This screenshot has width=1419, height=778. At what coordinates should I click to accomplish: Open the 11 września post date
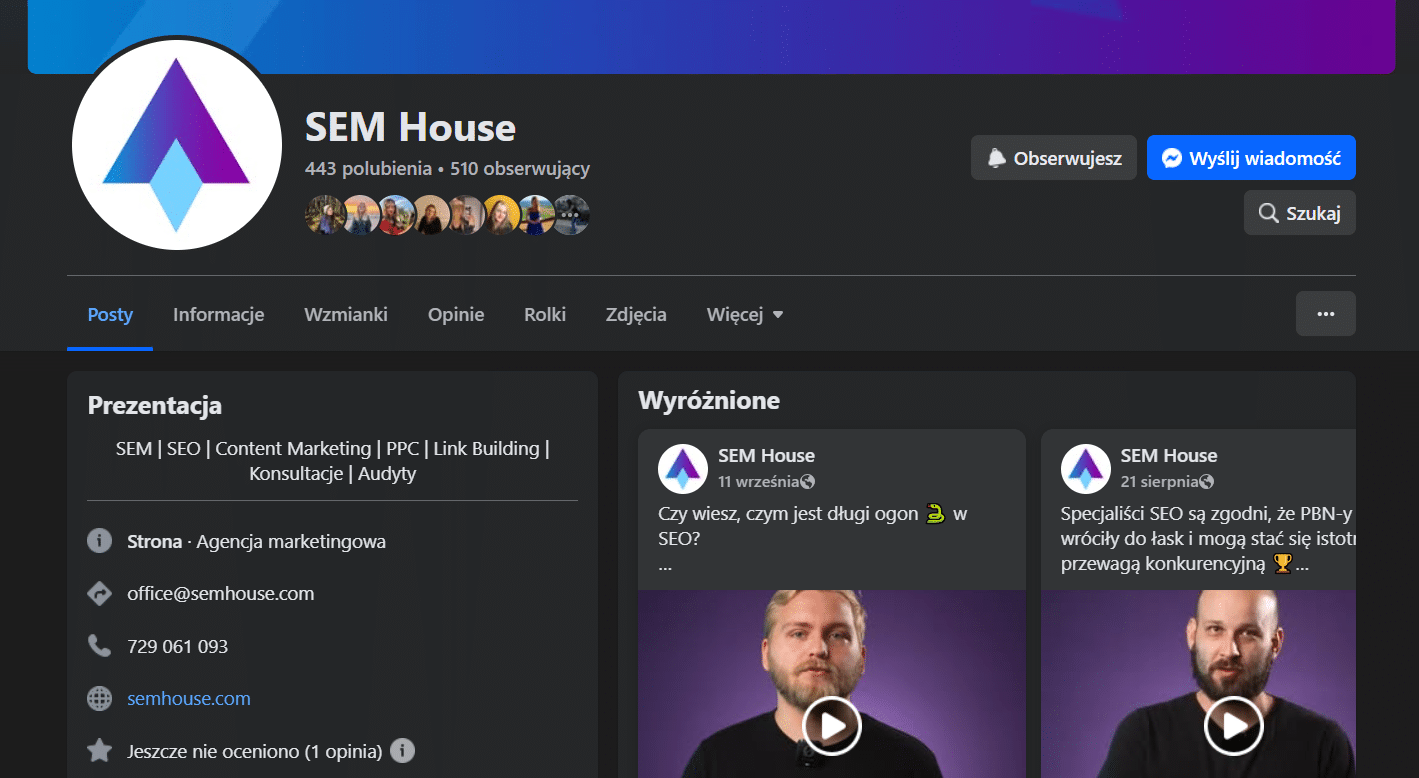pyautogui.click(x=759, y=481)
